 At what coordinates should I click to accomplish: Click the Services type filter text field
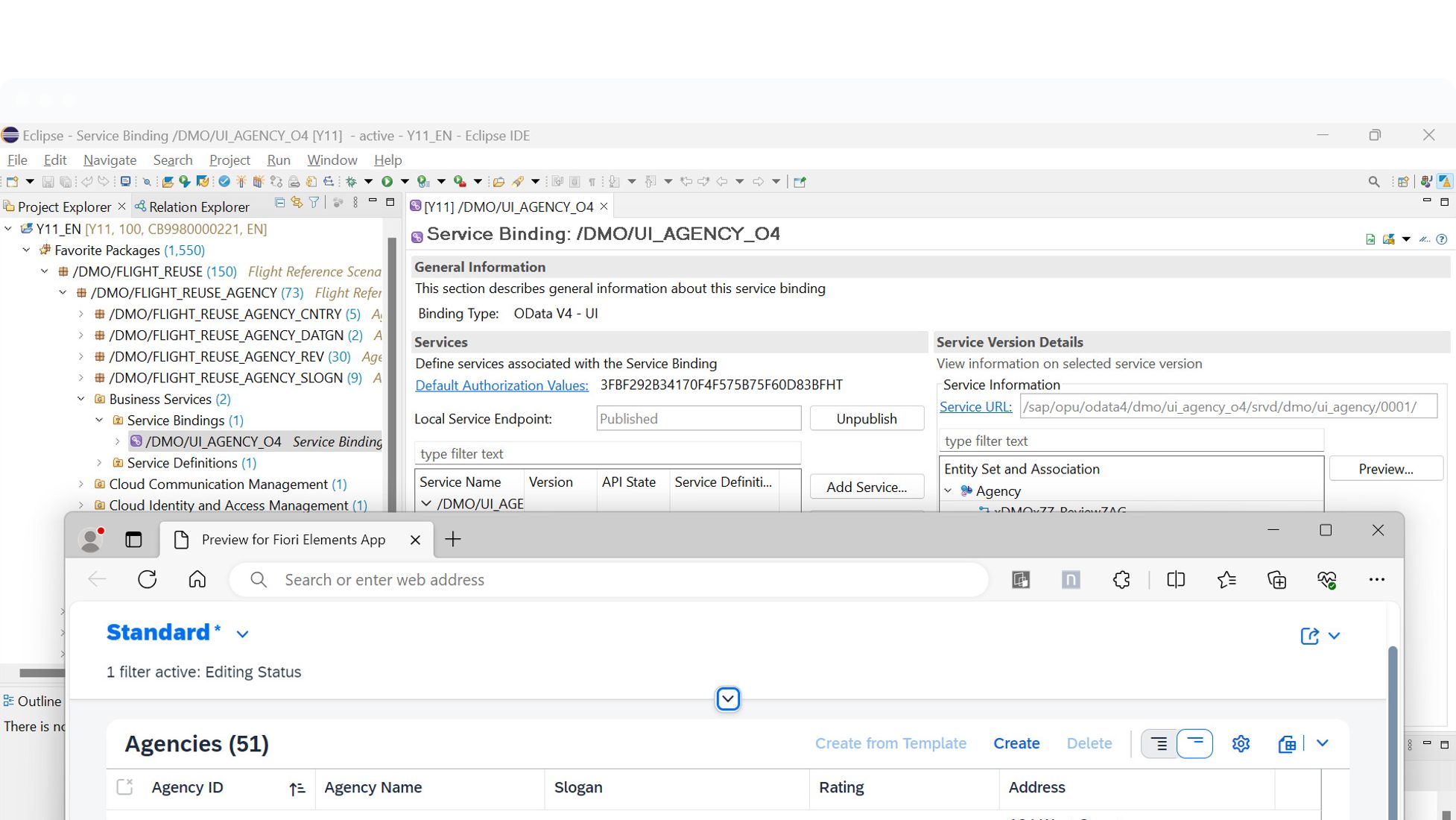tap(607, 454)
